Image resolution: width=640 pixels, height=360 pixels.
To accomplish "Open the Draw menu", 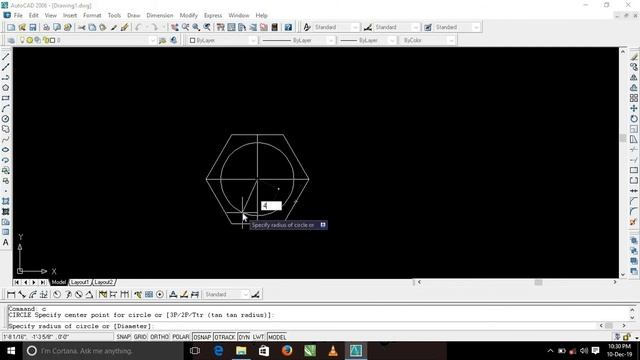I will pos(133,16).
